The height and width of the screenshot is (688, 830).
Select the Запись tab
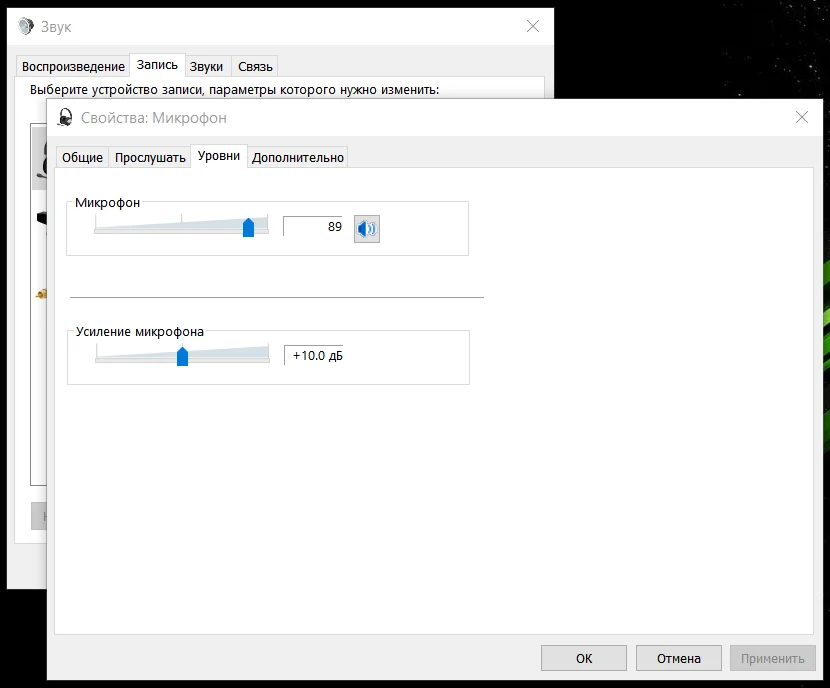pyautogui.click(x=157, y=65)
